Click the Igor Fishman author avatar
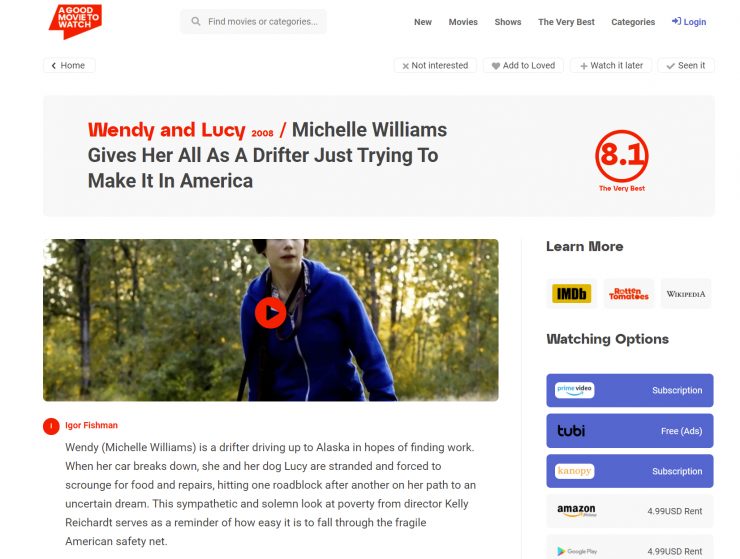This screenshot has height=559, width=740. (x=51, y=426)
